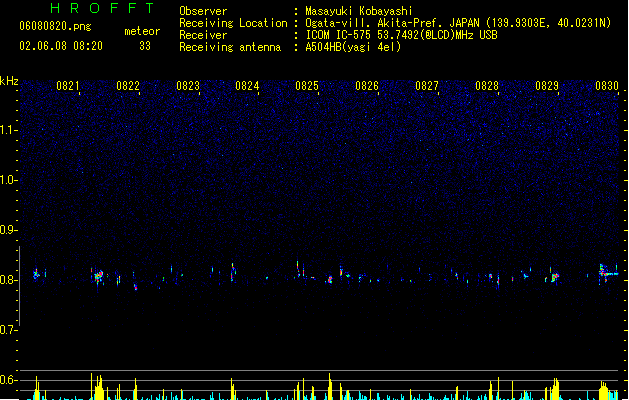Click the A504HB(yagi 4el) antenna text

coord(353,47)
